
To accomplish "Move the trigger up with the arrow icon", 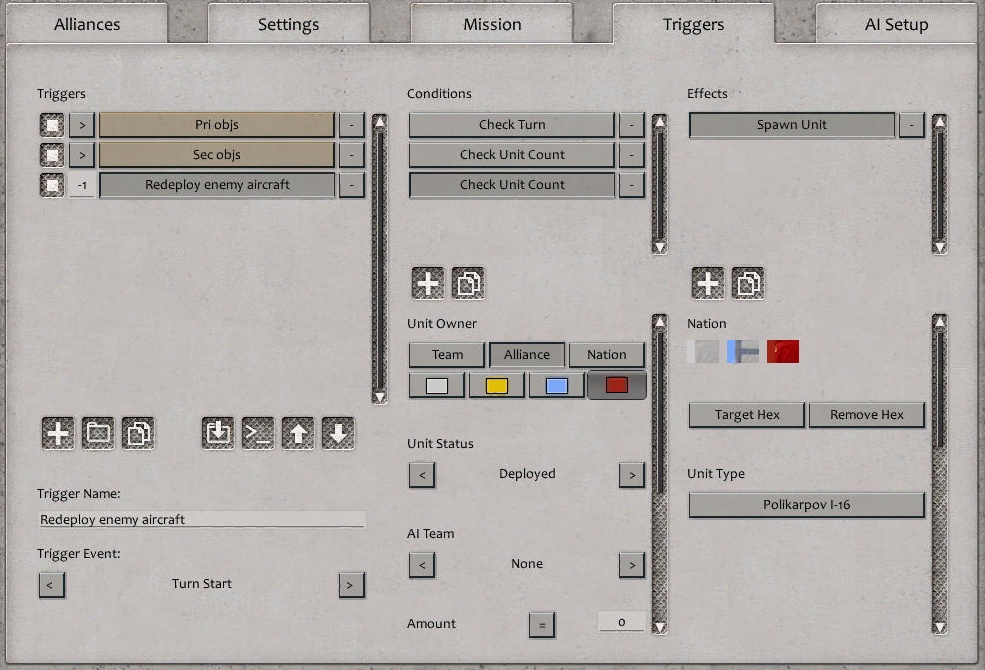I will [x=297, y=433].
